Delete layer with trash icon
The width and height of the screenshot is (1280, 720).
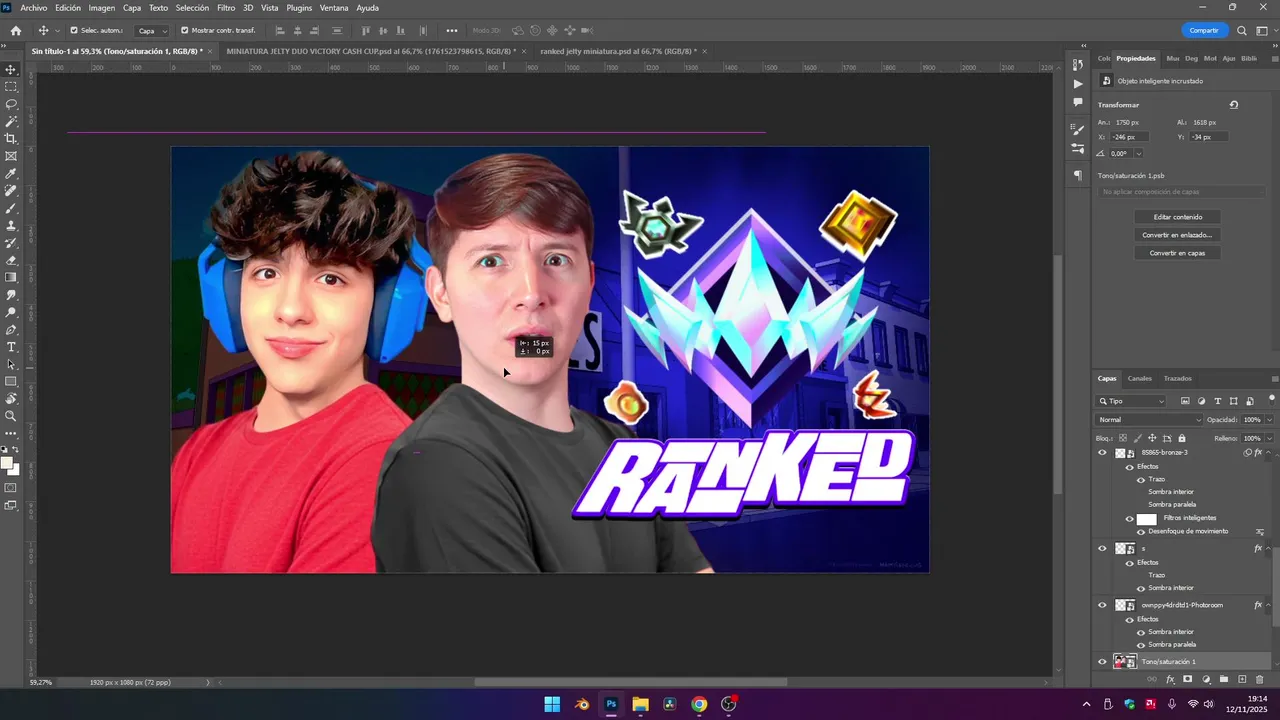(1260, 679)
